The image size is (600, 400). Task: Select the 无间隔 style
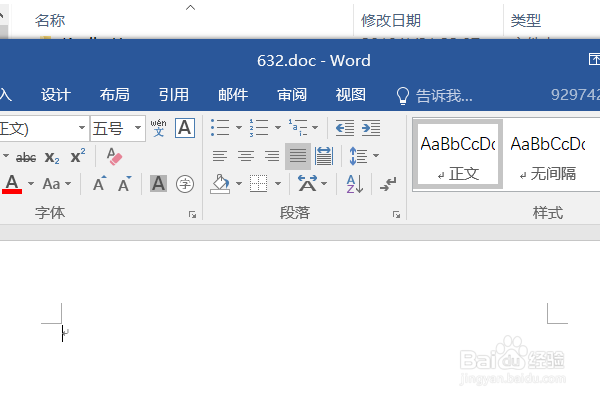pos(548,154)
